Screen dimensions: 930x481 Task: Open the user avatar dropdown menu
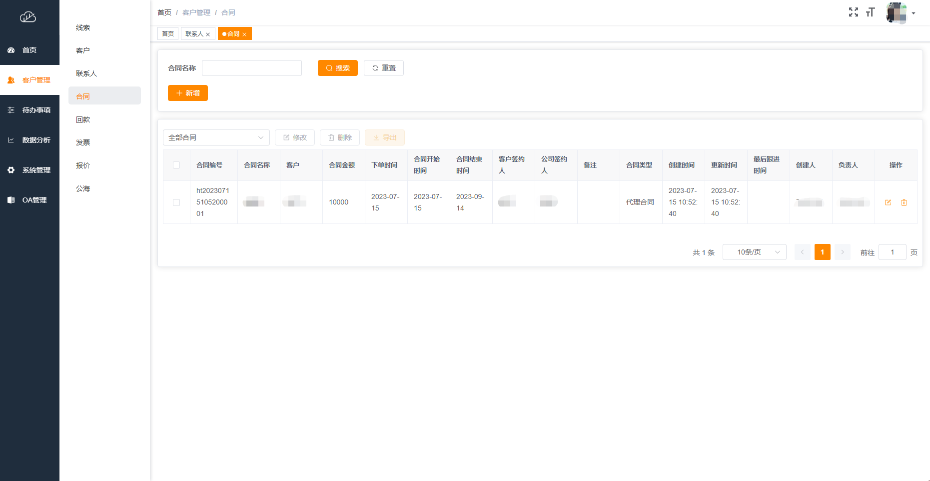(895, 13)
